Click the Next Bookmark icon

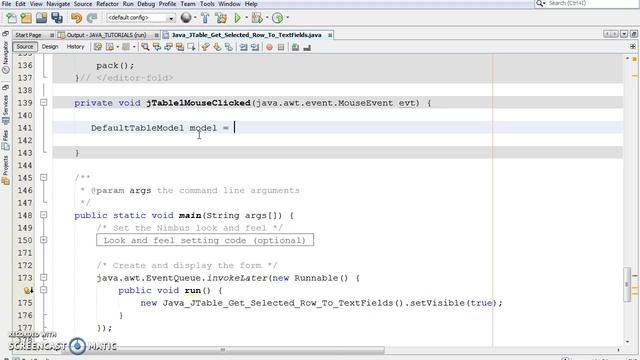click(217, 47)
